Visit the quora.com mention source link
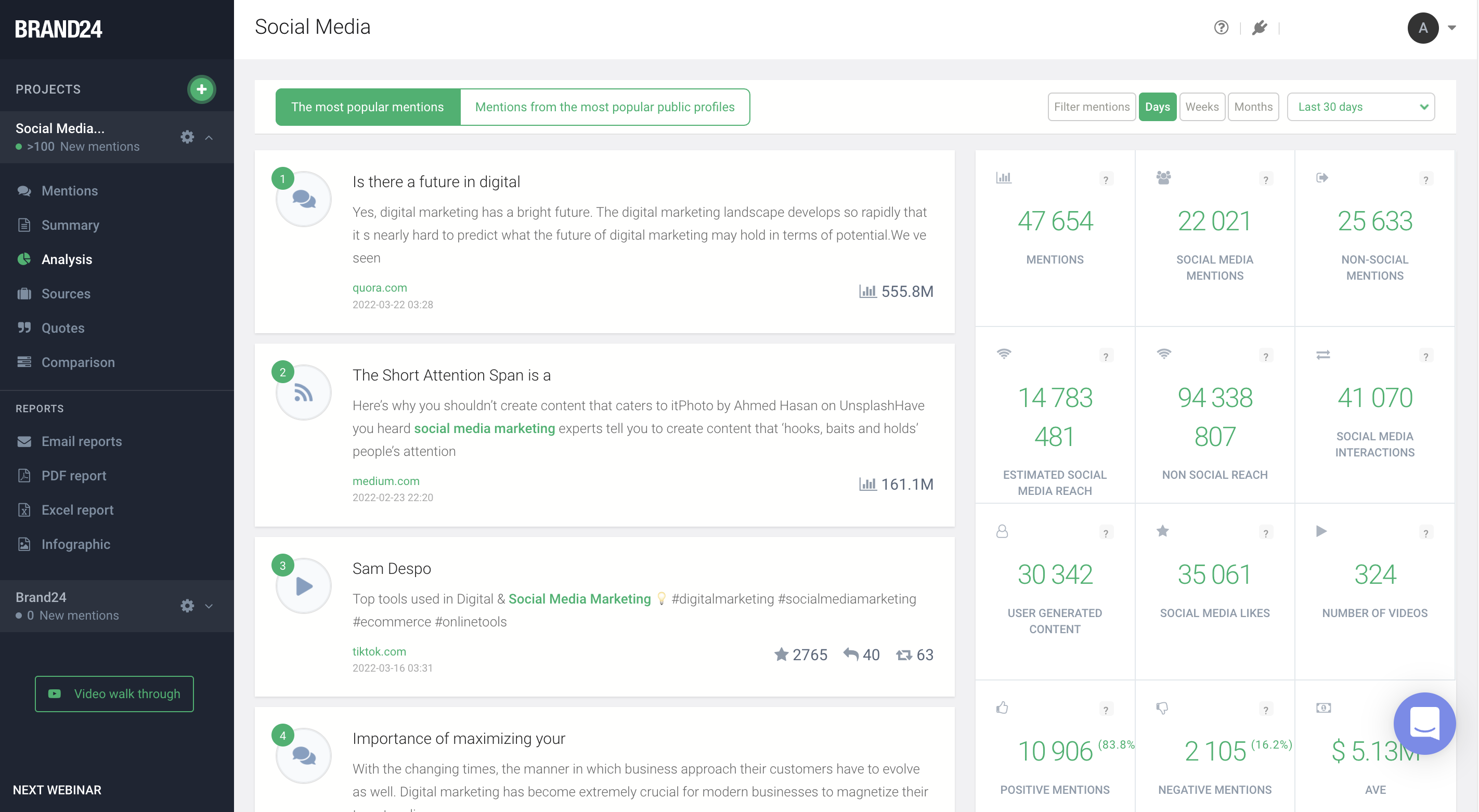 pos(380,287)
